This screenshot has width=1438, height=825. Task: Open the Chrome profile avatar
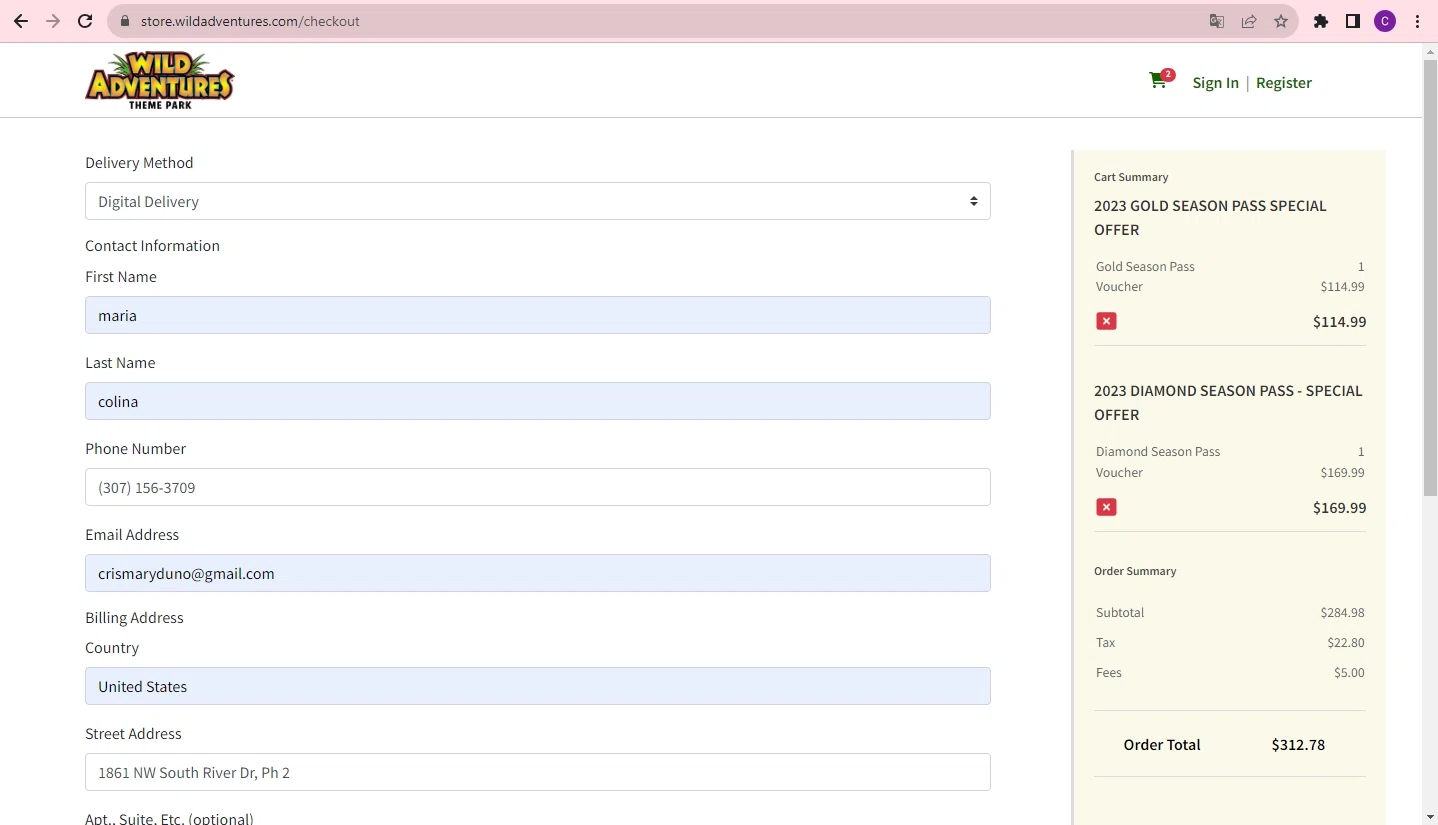click(1385, 21)
